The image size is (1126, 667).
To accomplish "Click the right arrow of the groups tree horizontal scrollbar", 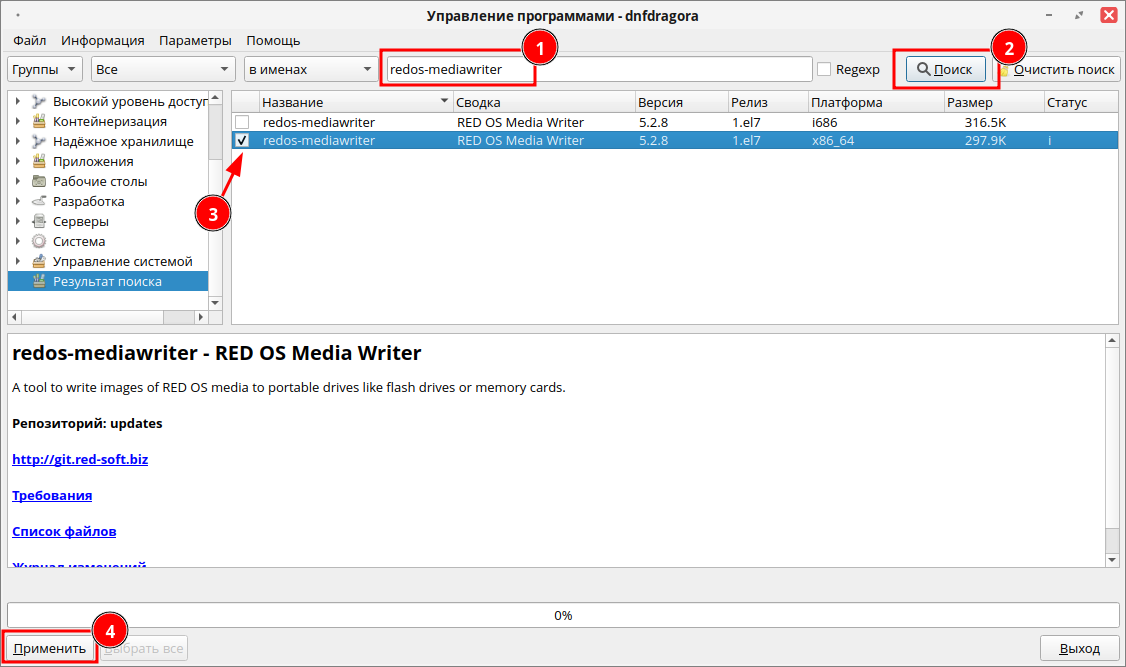I will (201, 317).
